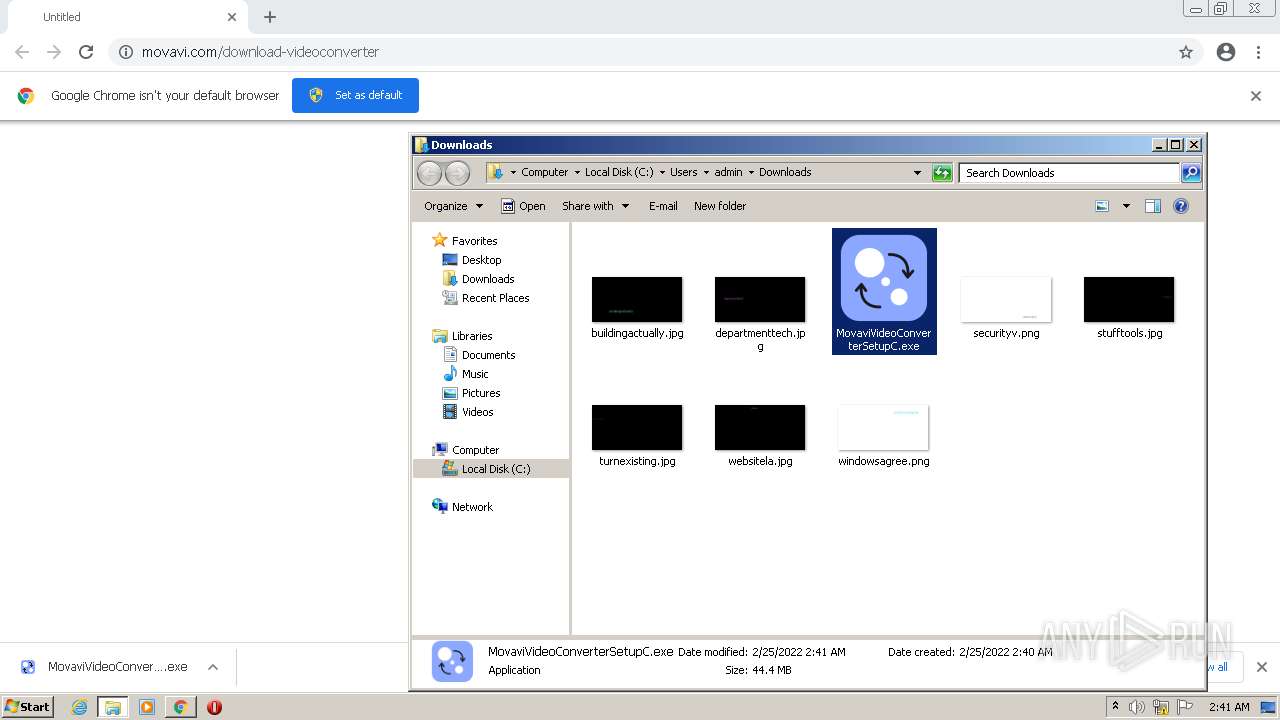Launch Internet Explorer from taskbar
This screenshot has width=1280, height=720.
[79, 707]
